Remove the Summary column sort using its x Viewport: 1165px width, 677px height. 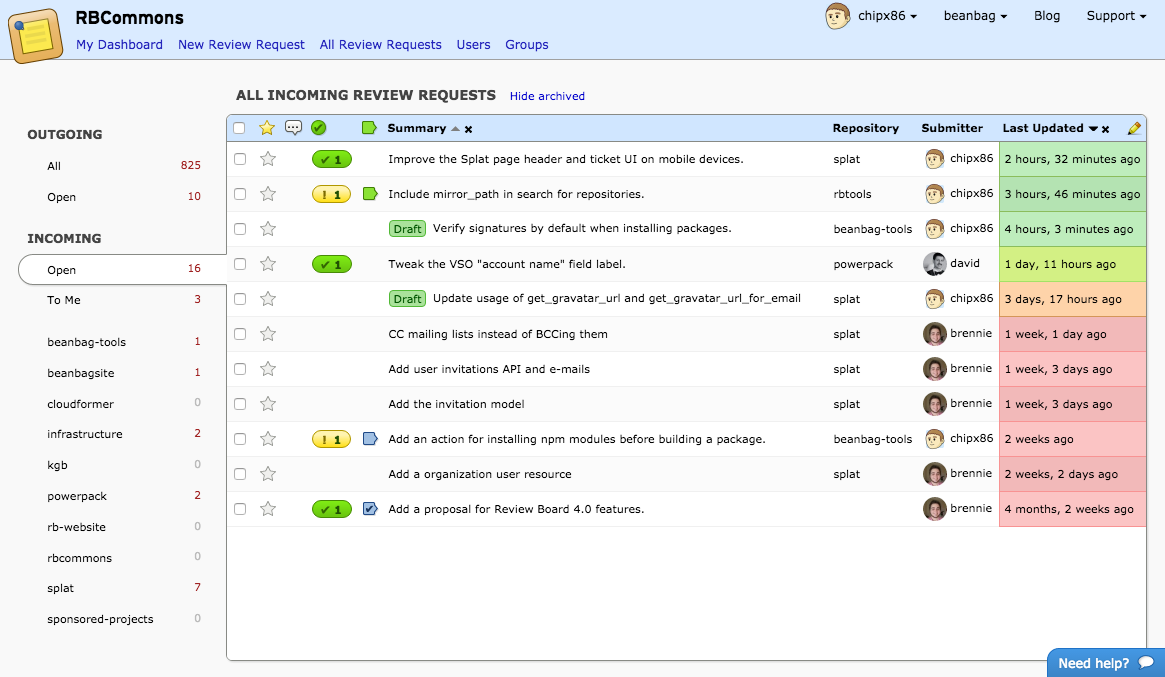pyautogui.click(x=468, y=129)
